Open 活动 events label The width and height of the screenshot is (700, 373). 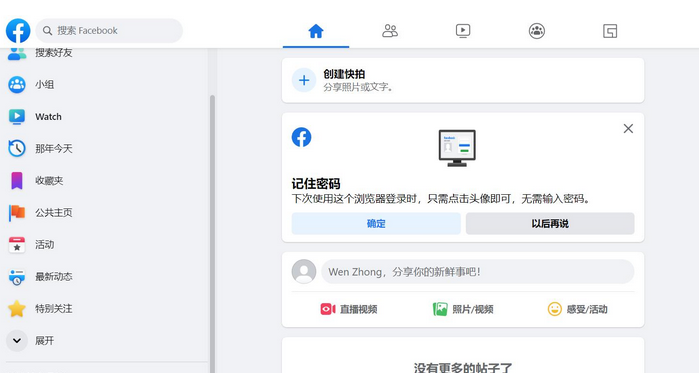click(45, 245)
